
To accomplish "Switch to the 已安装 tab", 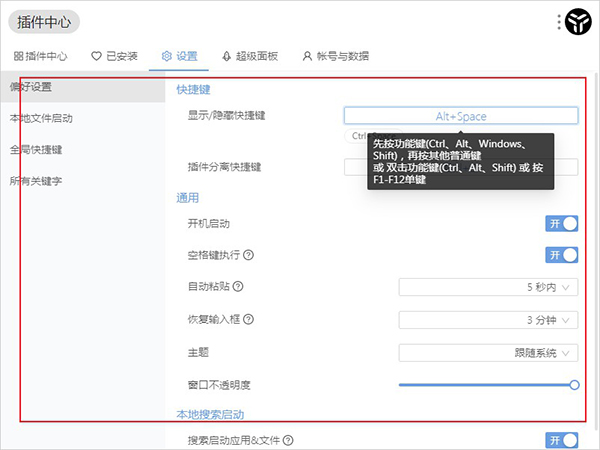I will [x=114, y=56].
